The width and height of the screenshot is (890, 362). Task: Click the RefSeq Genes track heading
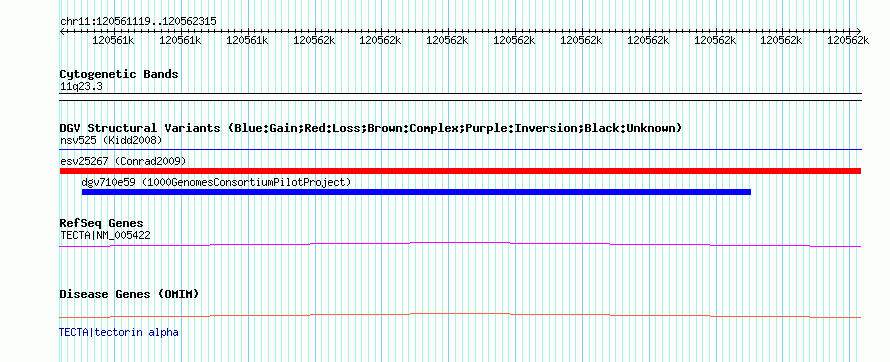coord(102,224)
